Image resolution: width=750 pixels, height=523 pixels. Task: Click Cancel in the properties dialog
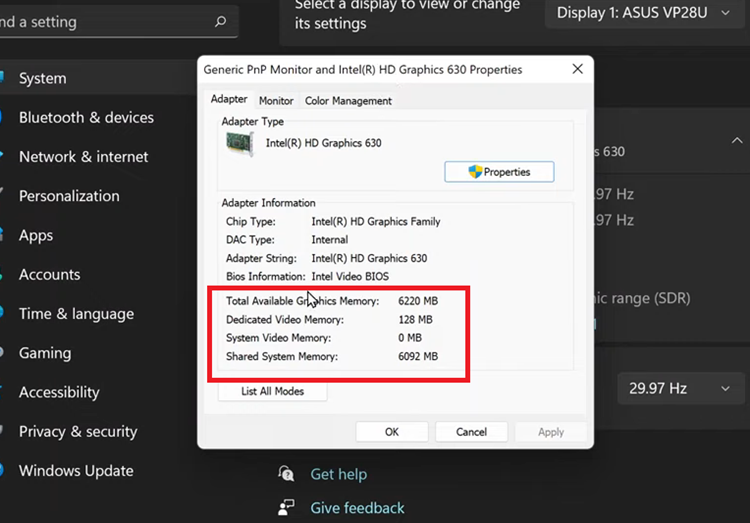click(471, 432)
